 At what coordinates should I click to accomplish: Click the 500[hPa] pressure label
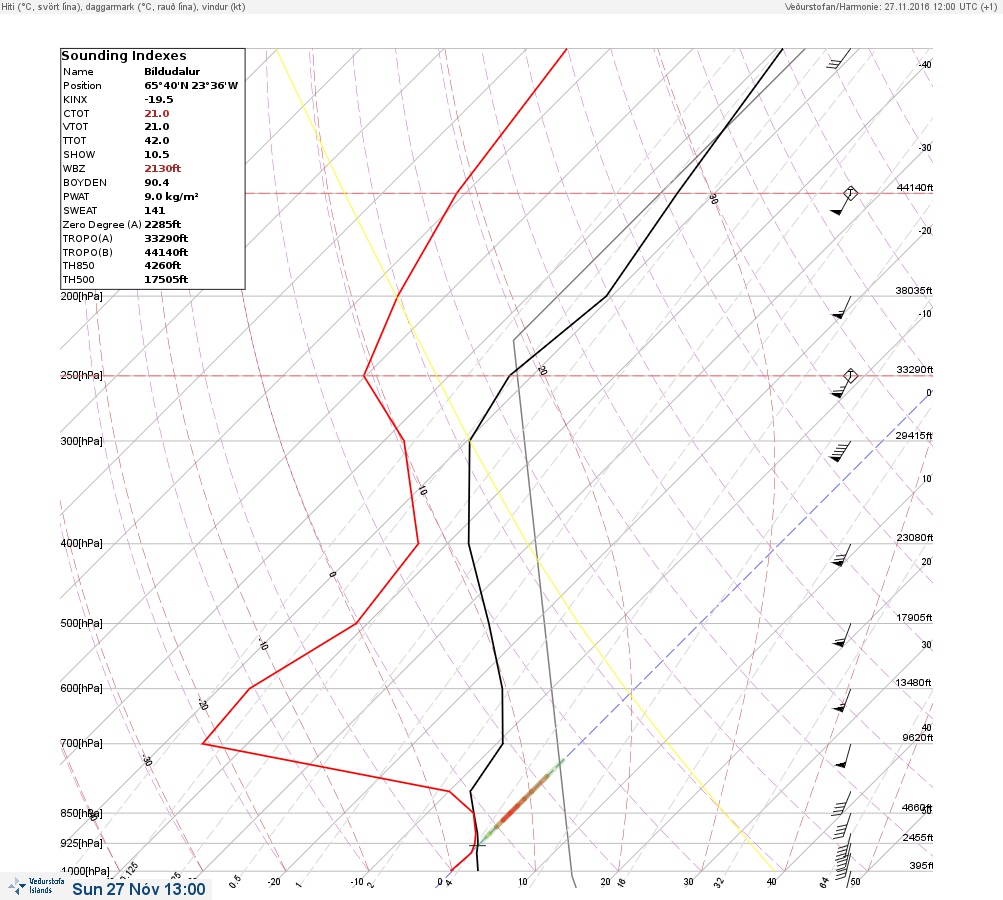click(81, 623)
